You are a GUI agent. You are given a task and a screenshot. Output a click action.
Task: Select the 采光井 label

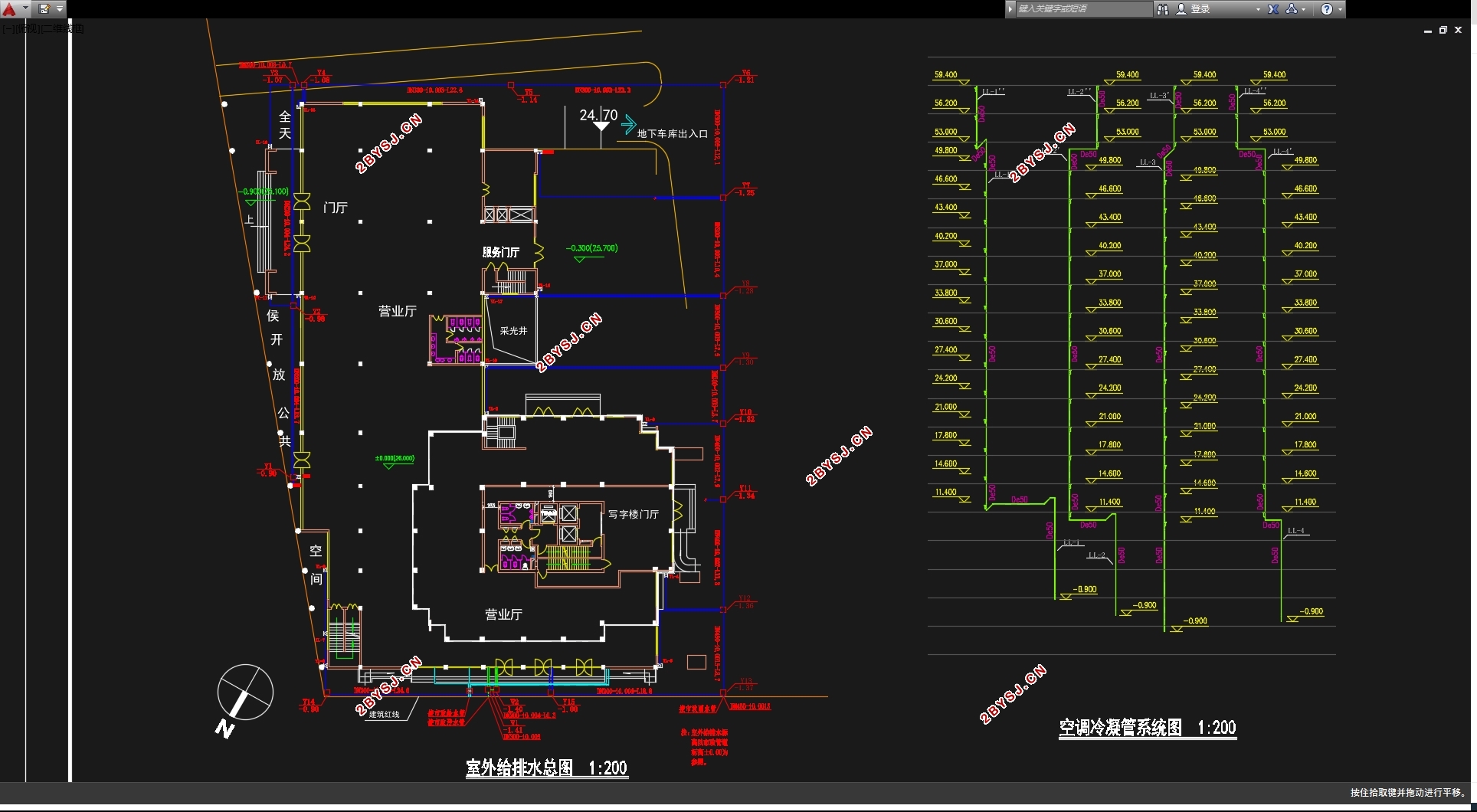coord(513,331)
